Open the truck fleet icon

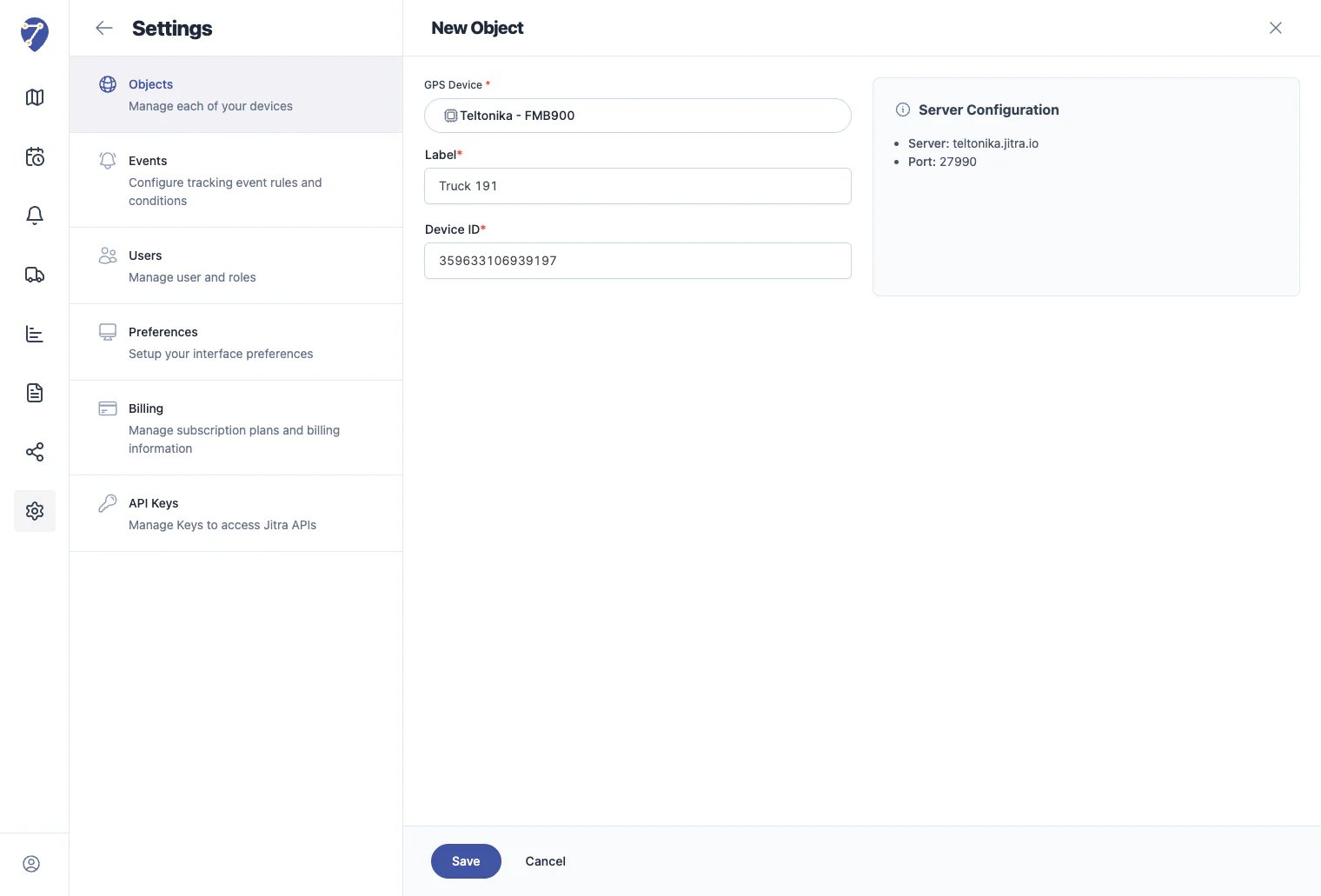pyautogui.click(x=35, y=275)
